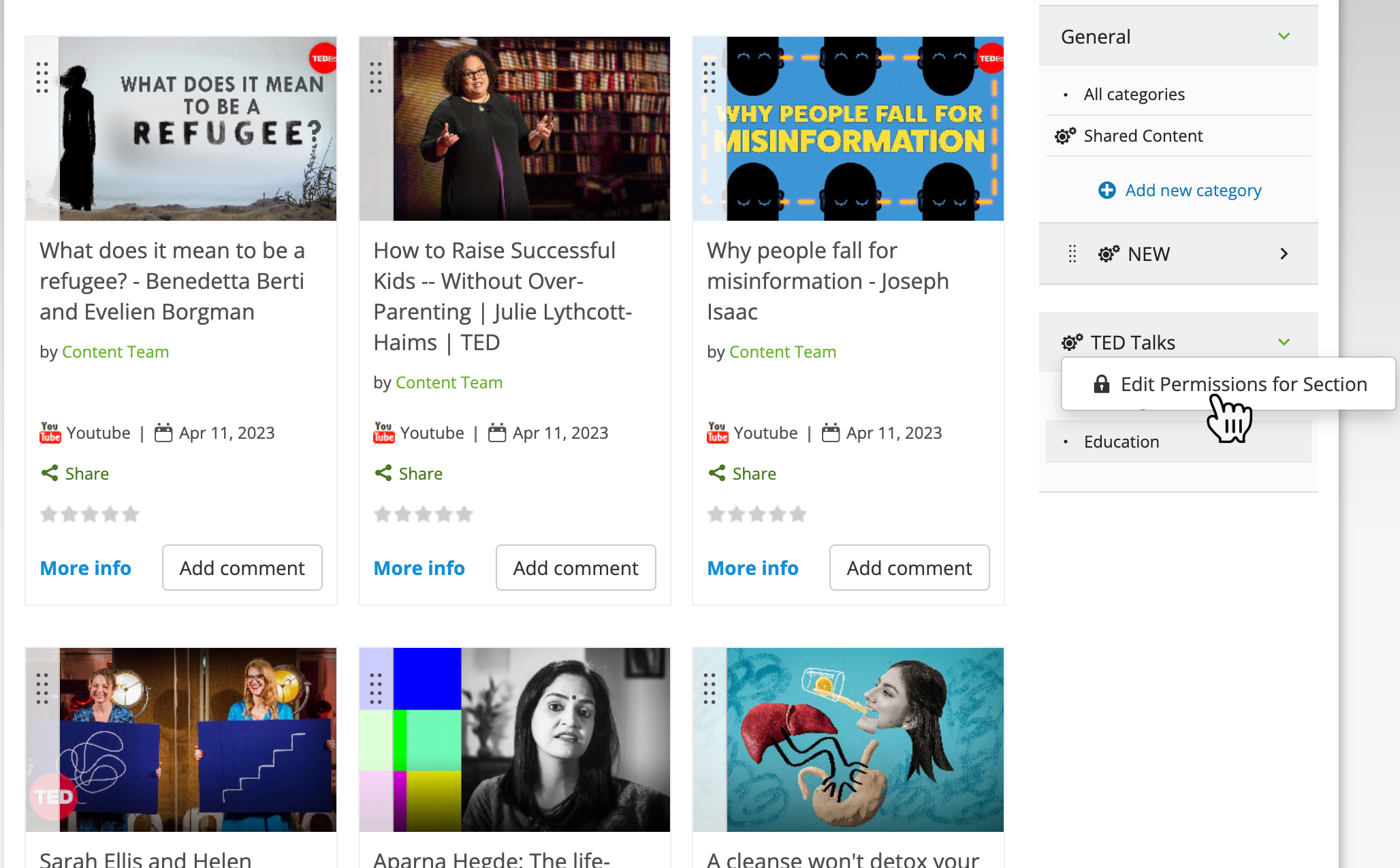Add comment on refugee video
This screenshot has width=1400, height=868.
tap(242, 568)
